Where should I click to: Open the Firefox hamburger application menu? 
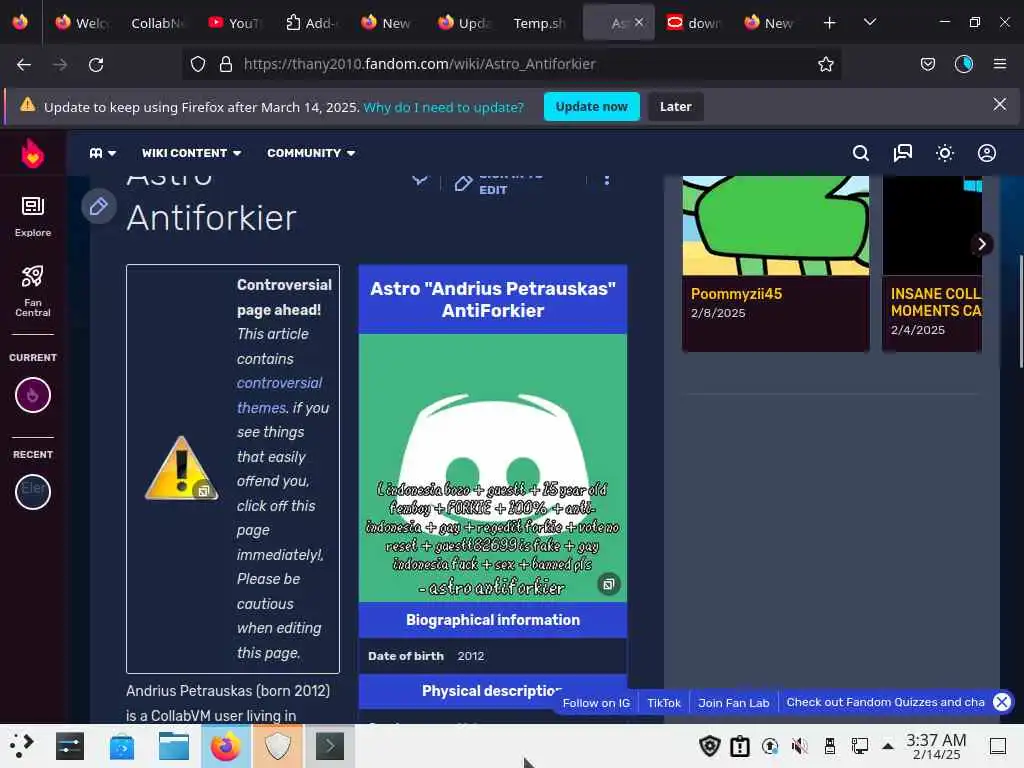click(x=999, y=64)
